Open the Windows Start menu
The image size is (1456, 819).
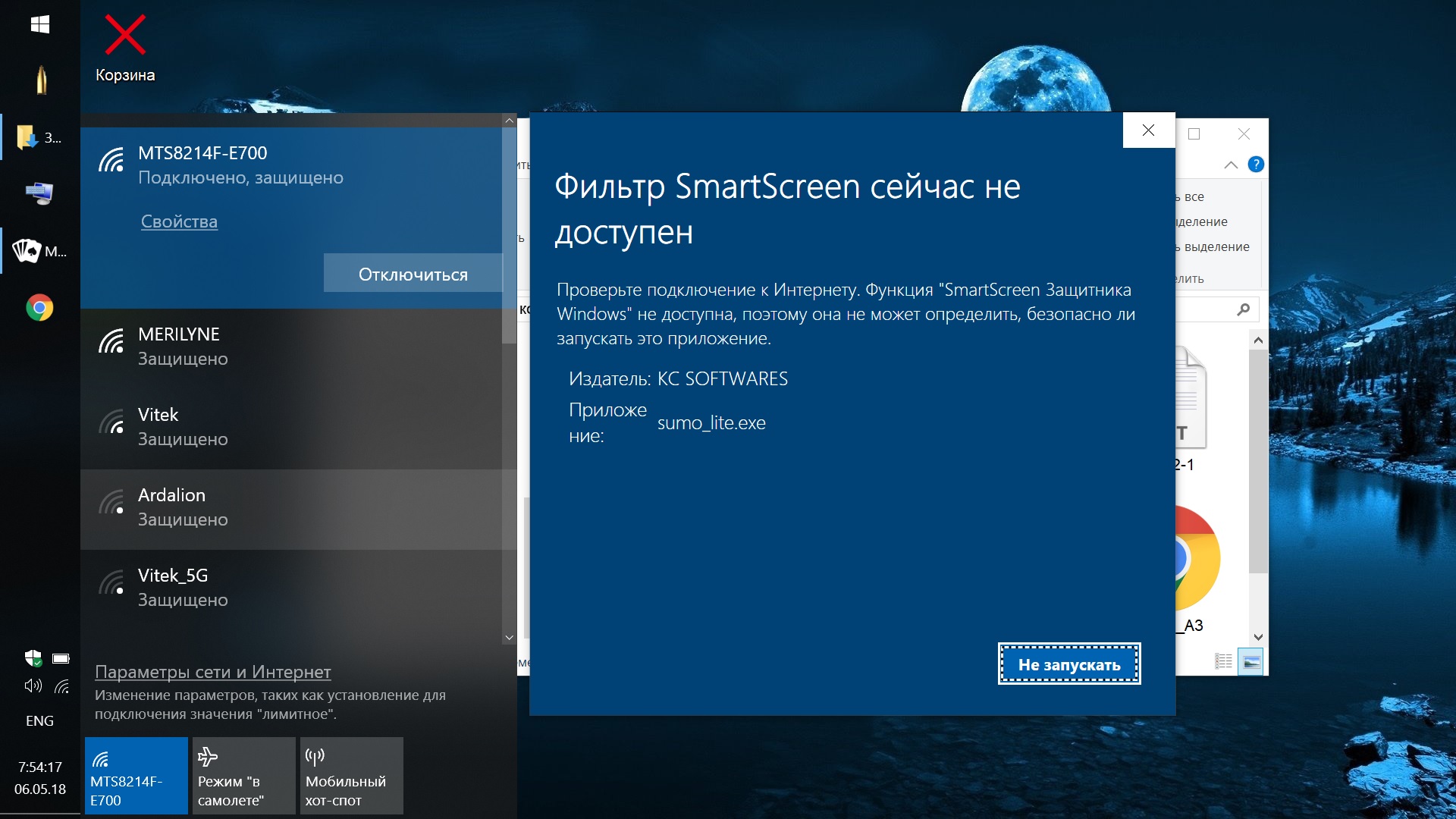pos(39,25)
